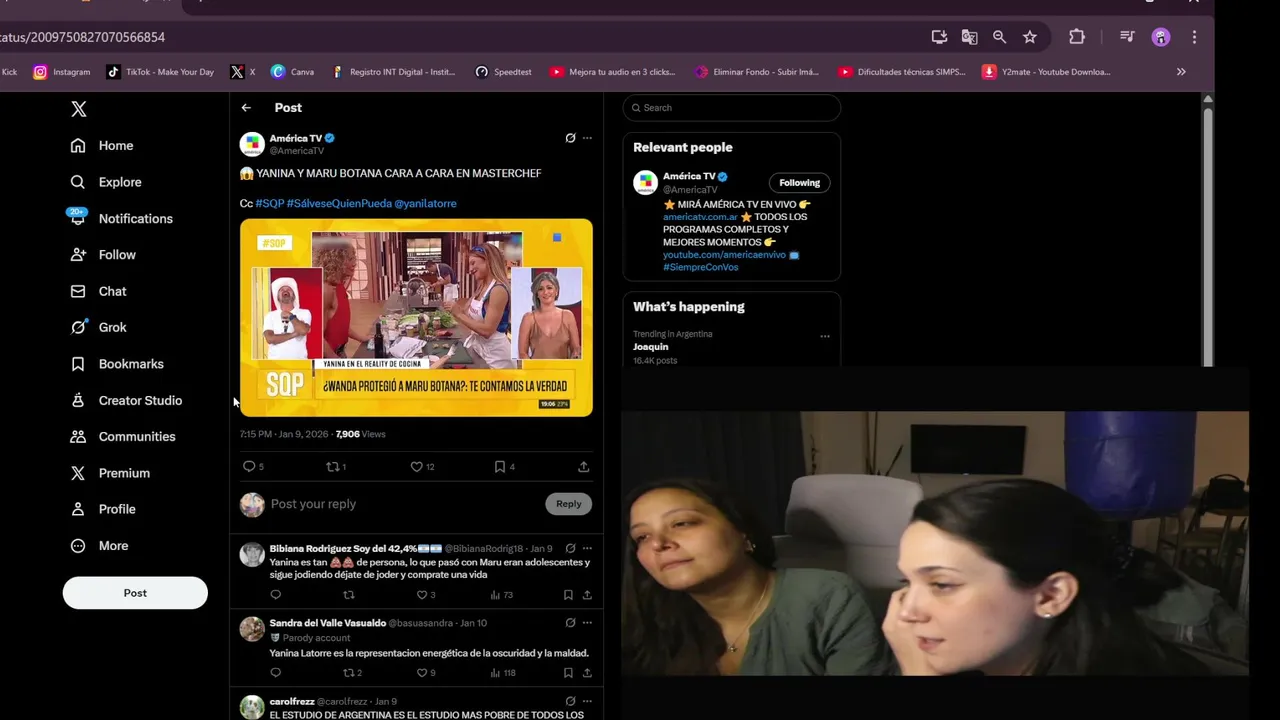Open the menu on Sandra del Valle's reply
Viewport: 1280px width, 720px height.
tap(587, 623)
